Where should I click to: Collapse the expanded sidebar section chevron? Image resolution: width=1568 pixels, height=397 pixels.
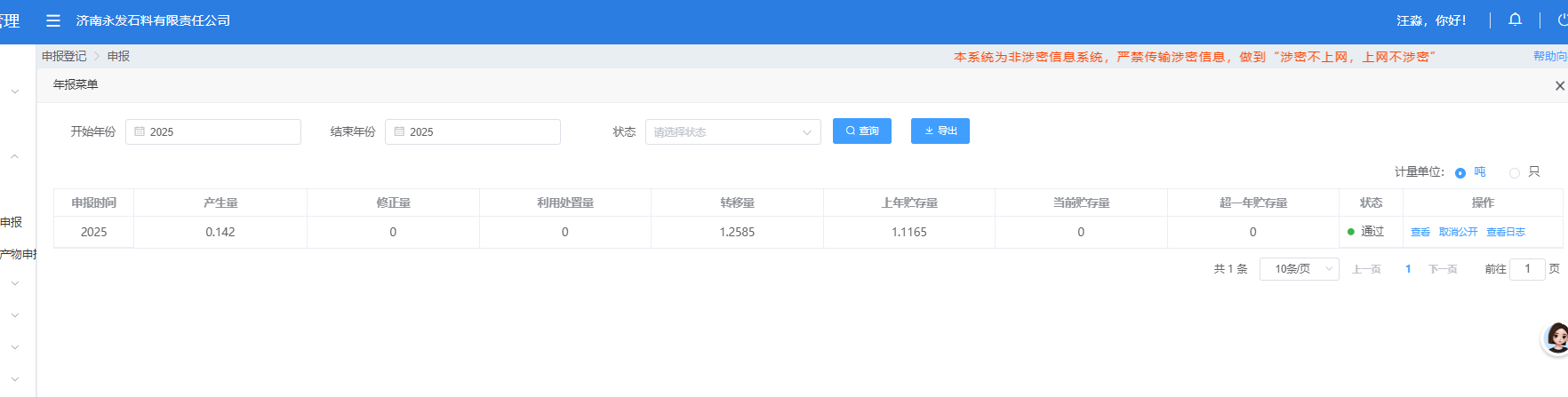(15, 156)
